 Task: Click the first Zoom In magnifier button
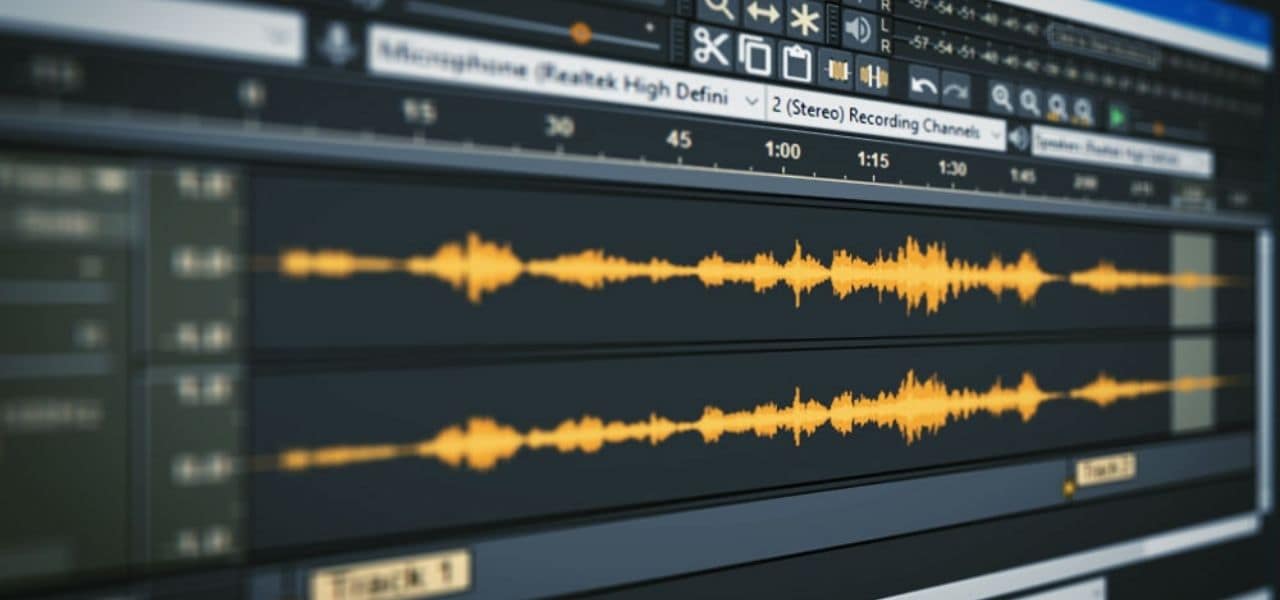[1001, 98]
